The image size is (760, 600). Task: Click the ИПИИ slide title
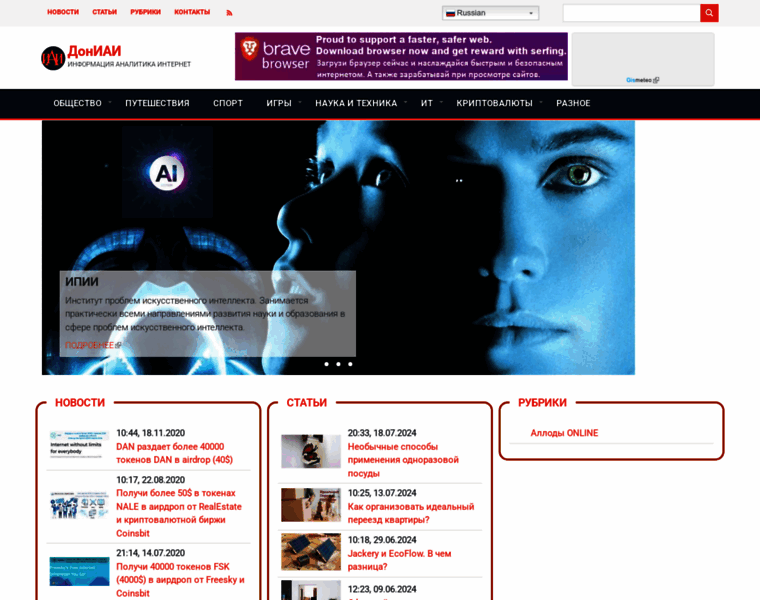pyautogui.click(x=81, y=282)
